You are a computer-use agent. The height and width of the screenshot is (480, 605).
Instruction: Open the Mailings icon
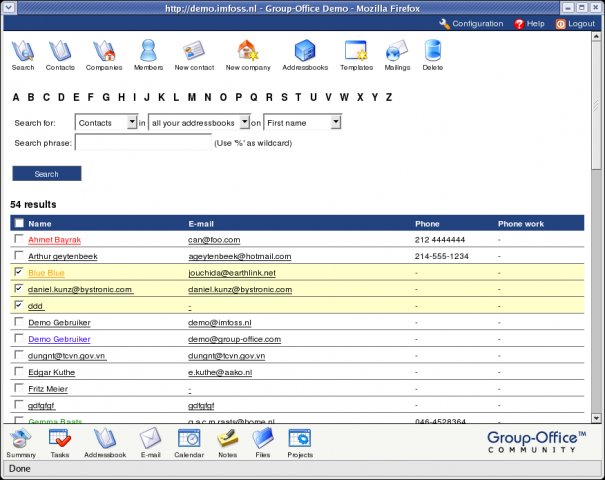(396, 50)
